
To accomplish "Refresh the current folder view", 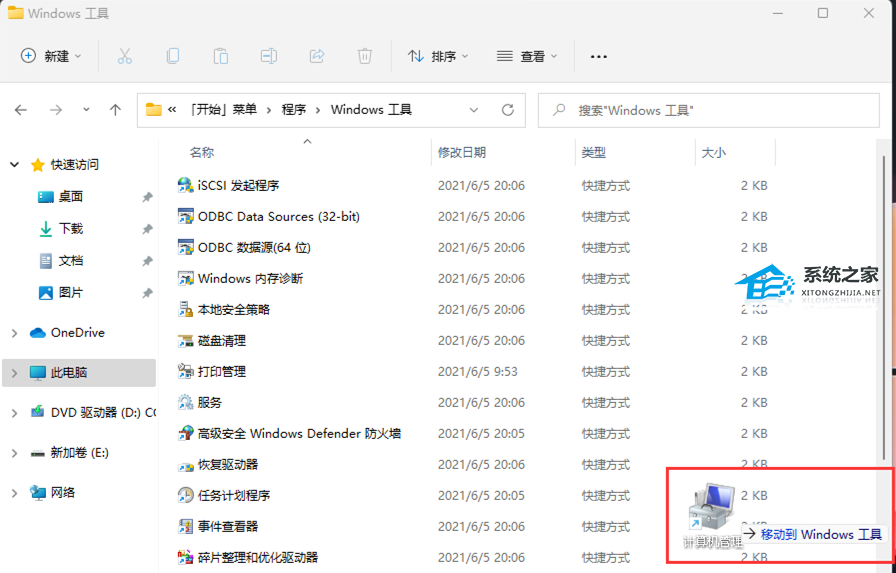I will coord(507,110).
